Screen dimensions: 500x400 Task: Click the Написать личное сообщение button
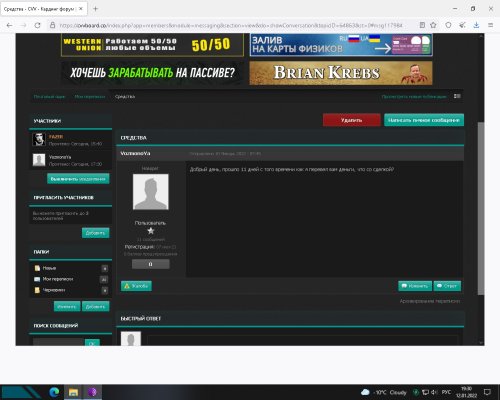[424, 120]
